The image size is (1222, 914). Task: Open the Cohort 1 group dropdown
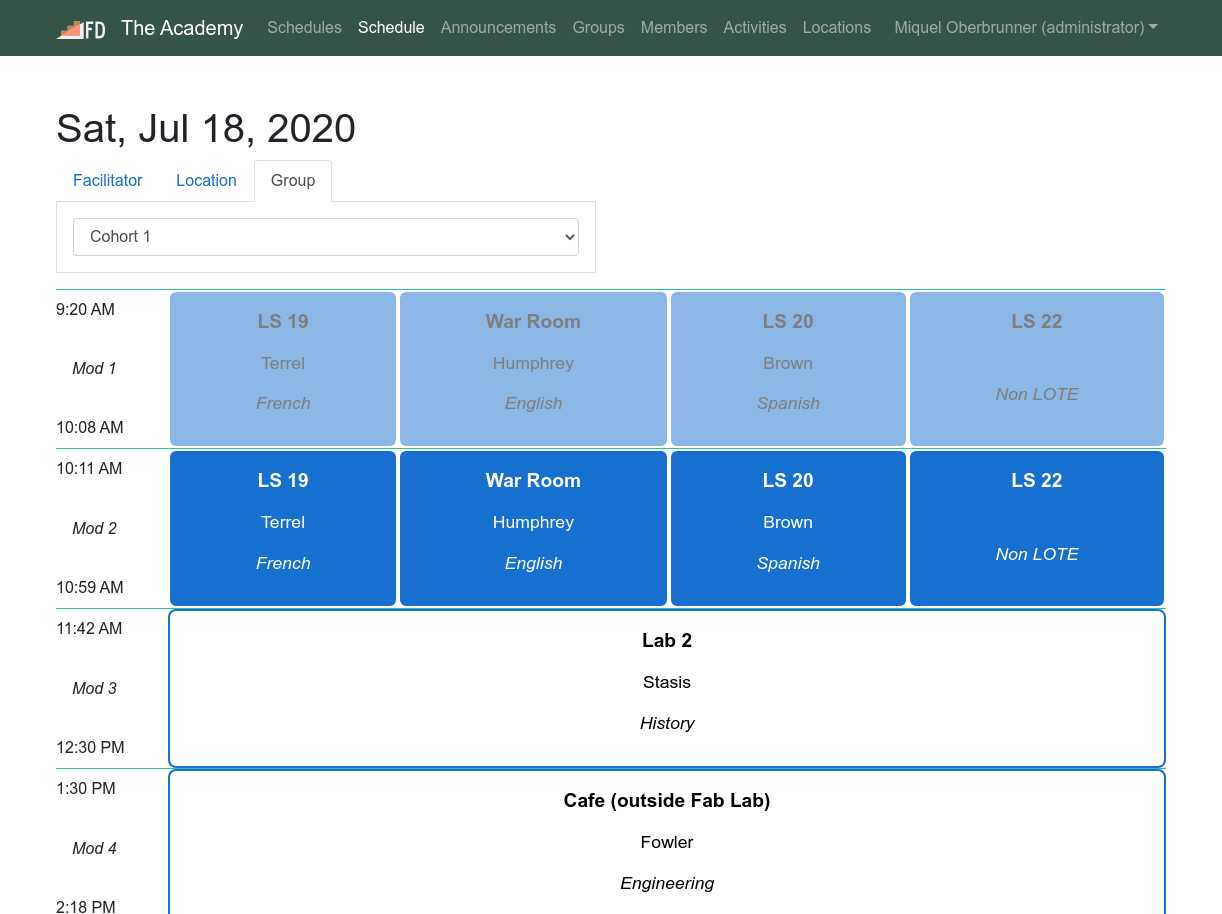326,237
